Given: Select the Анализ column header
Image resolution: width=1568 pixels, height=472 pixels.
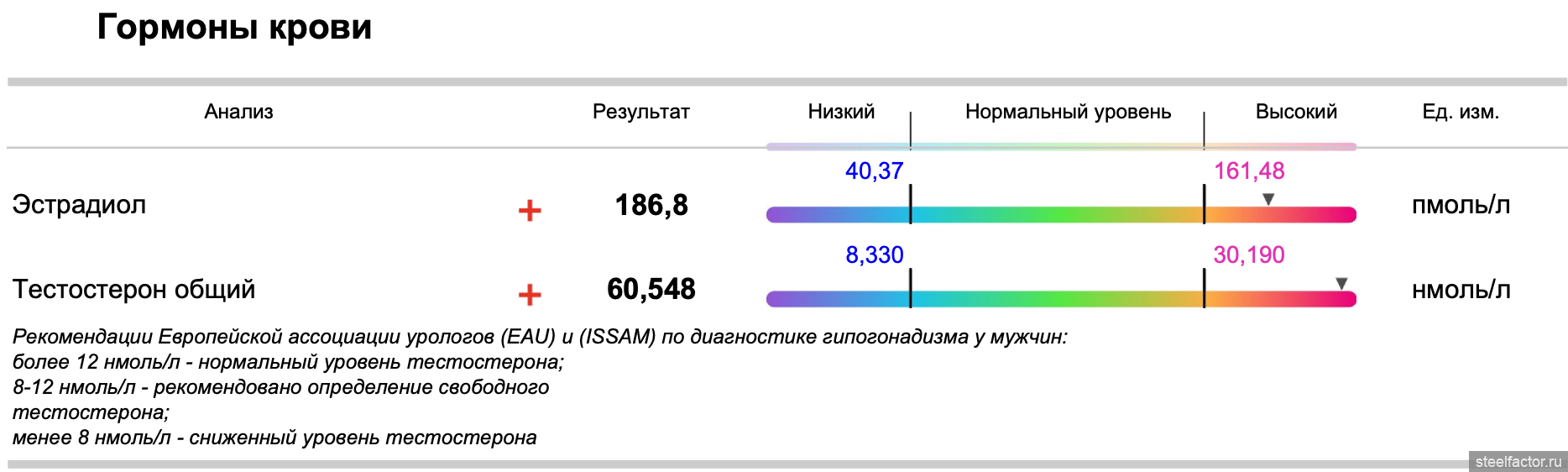Looking at the screenshot, I should [x=238, y=112].
